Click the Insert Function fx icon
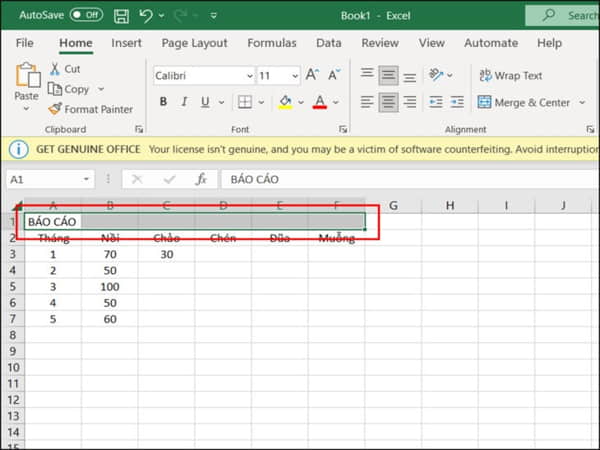Viewport: 600px width, 450px height. click(x=201, y=179)
